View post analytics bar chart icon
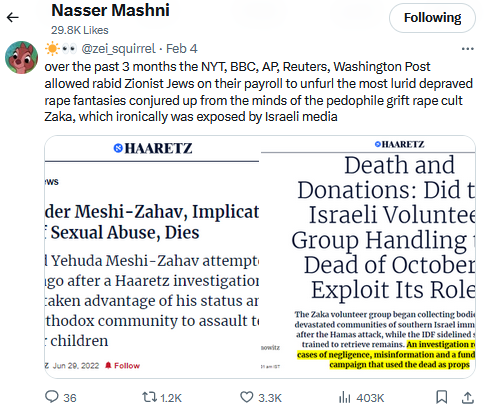The height and width of the screenshot is (412, 486). (345, 397)
